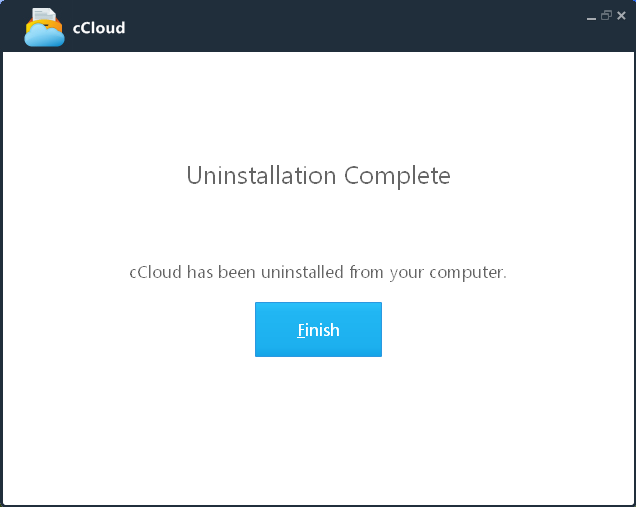Click the cCloud logo in the title bar

44,27
